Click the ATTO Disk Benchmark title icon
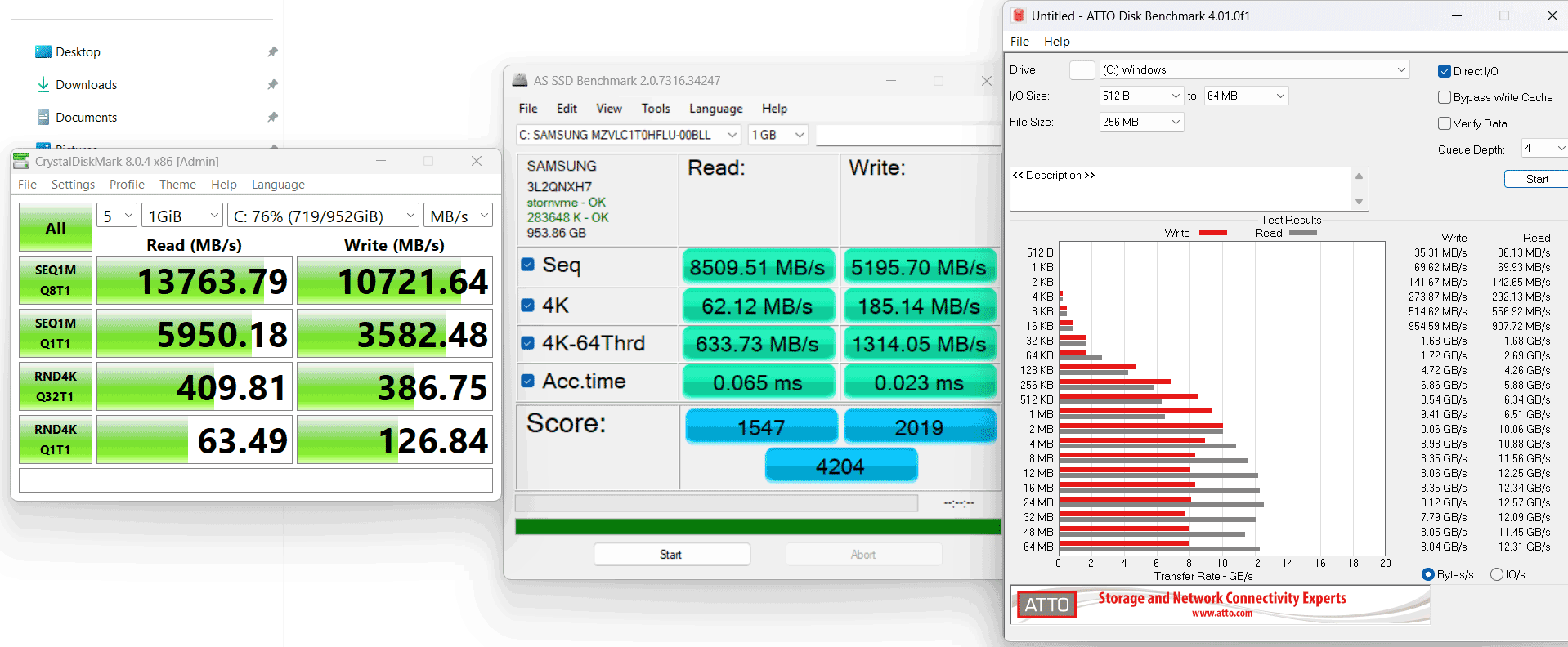This screenshot has height=647, width=1568. click(x=1019, y=16)
